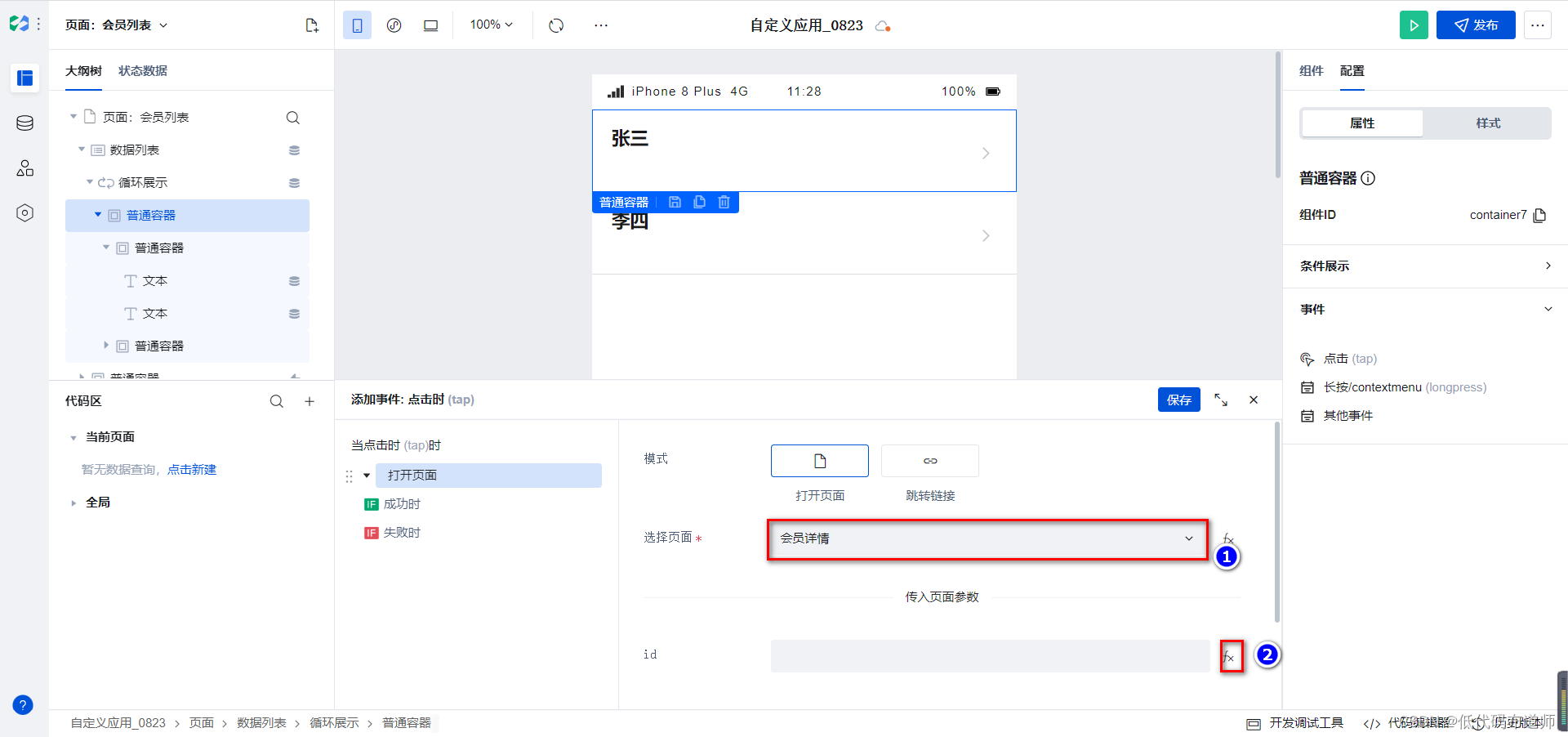The height and width of the screenshot is (737, 1568).
Task: Collapse the selected 普通容器 node
Action: [x=98, y=215]
